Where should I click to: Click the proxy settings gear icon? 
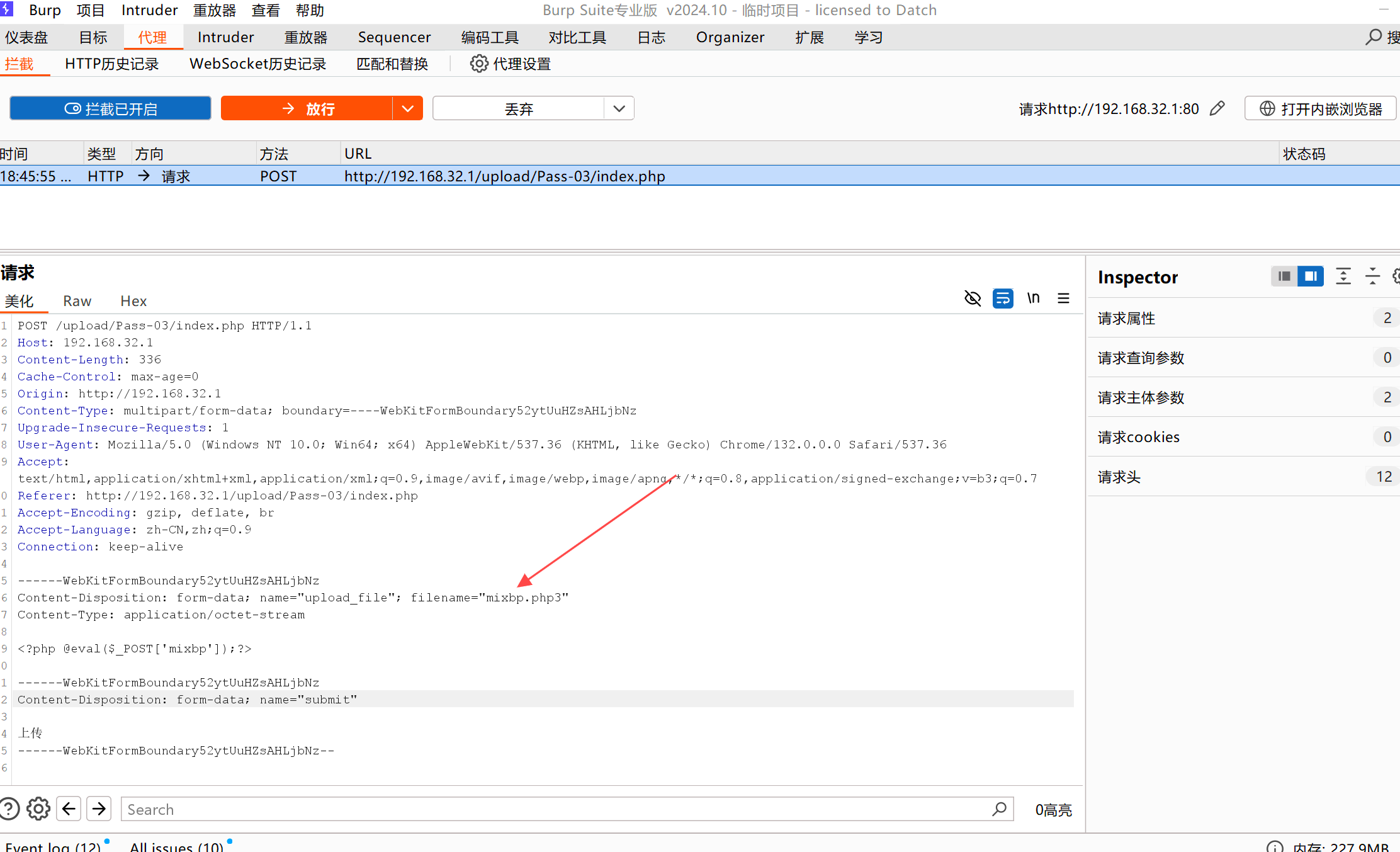(x=479, y=64)
